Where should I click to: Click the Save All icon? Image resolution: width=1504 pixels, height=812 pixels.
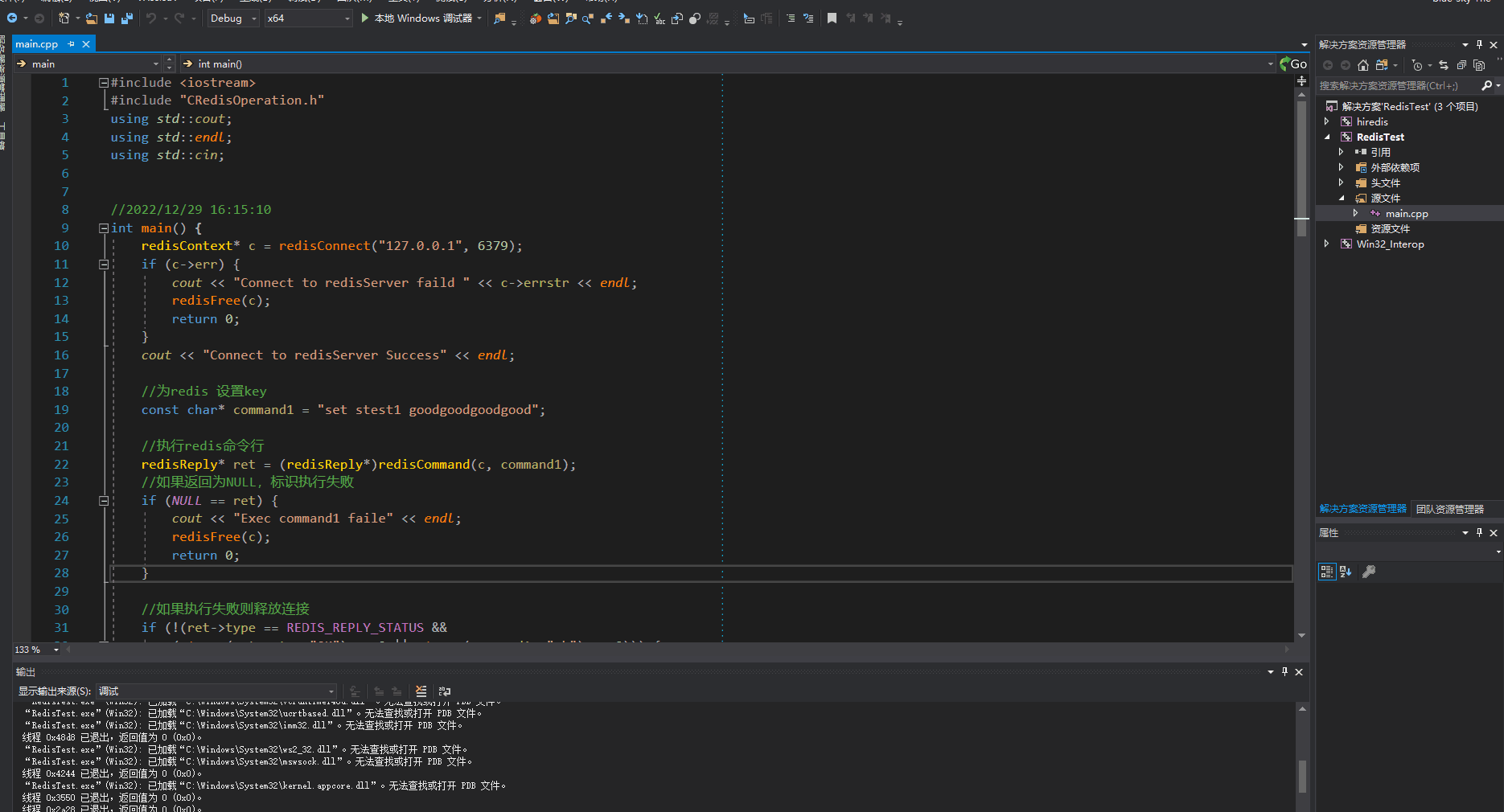[125, 18]
